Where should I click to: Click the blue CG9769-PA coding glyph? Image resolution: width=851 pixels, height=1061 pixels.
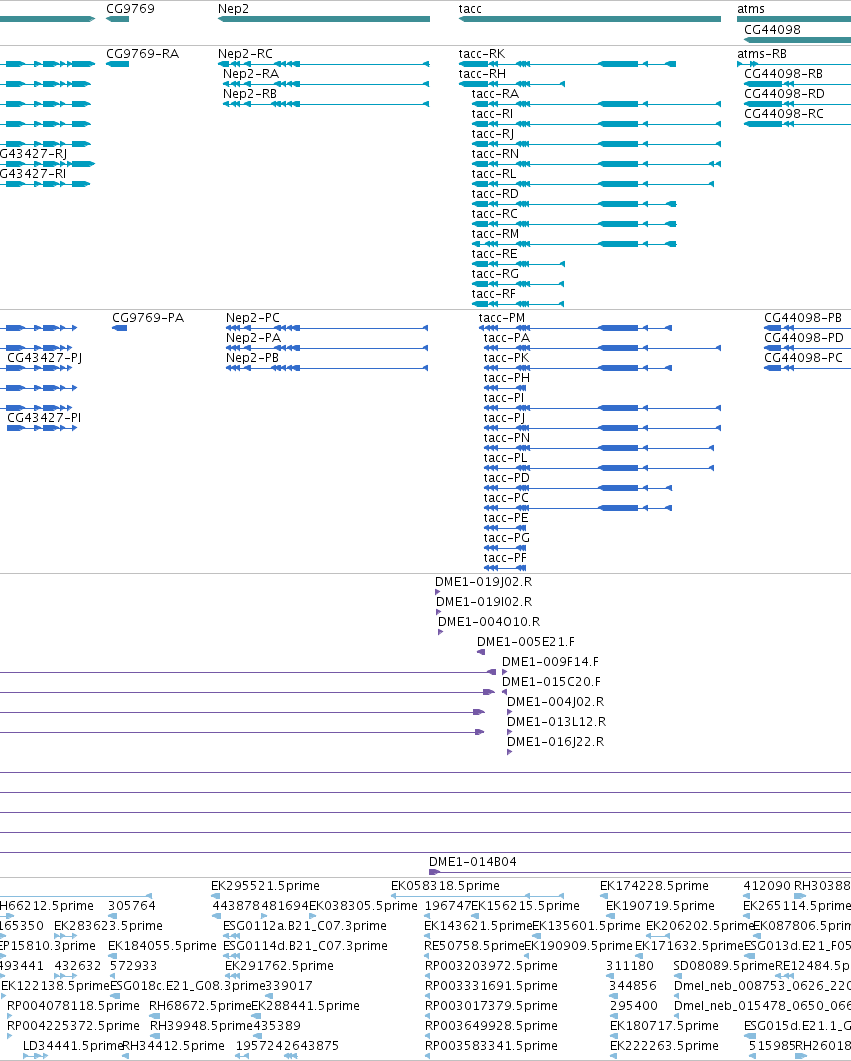pyautogui.click(x=120, y=328)
